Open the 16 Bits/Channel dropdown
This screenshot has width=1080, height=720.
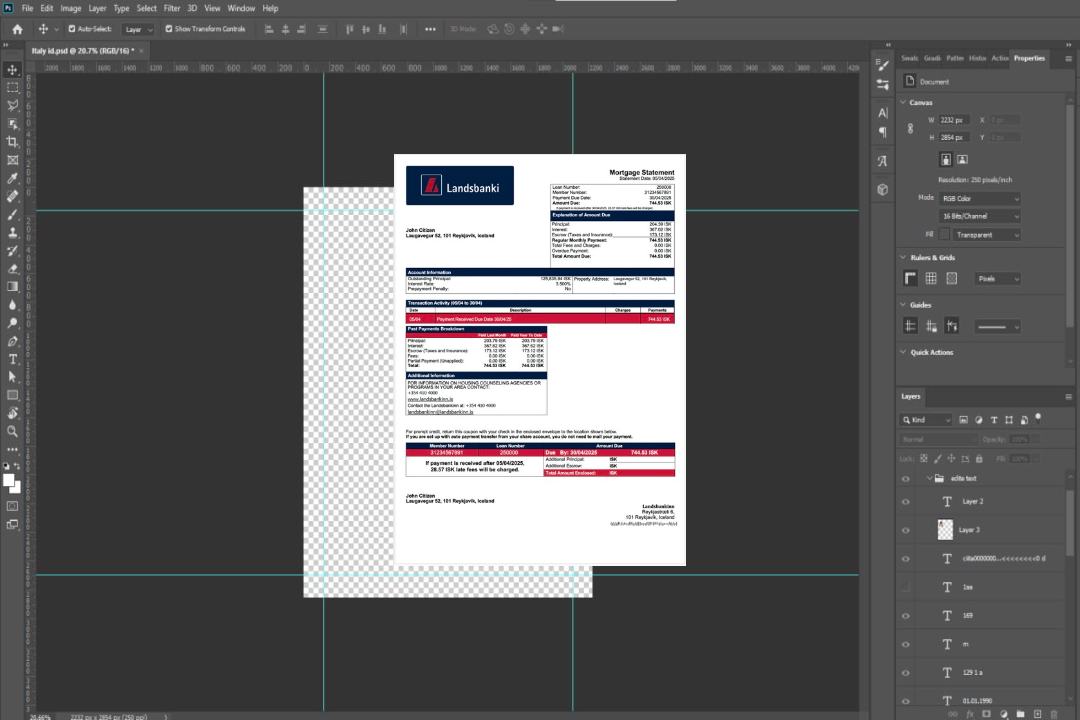pos(980,216)
